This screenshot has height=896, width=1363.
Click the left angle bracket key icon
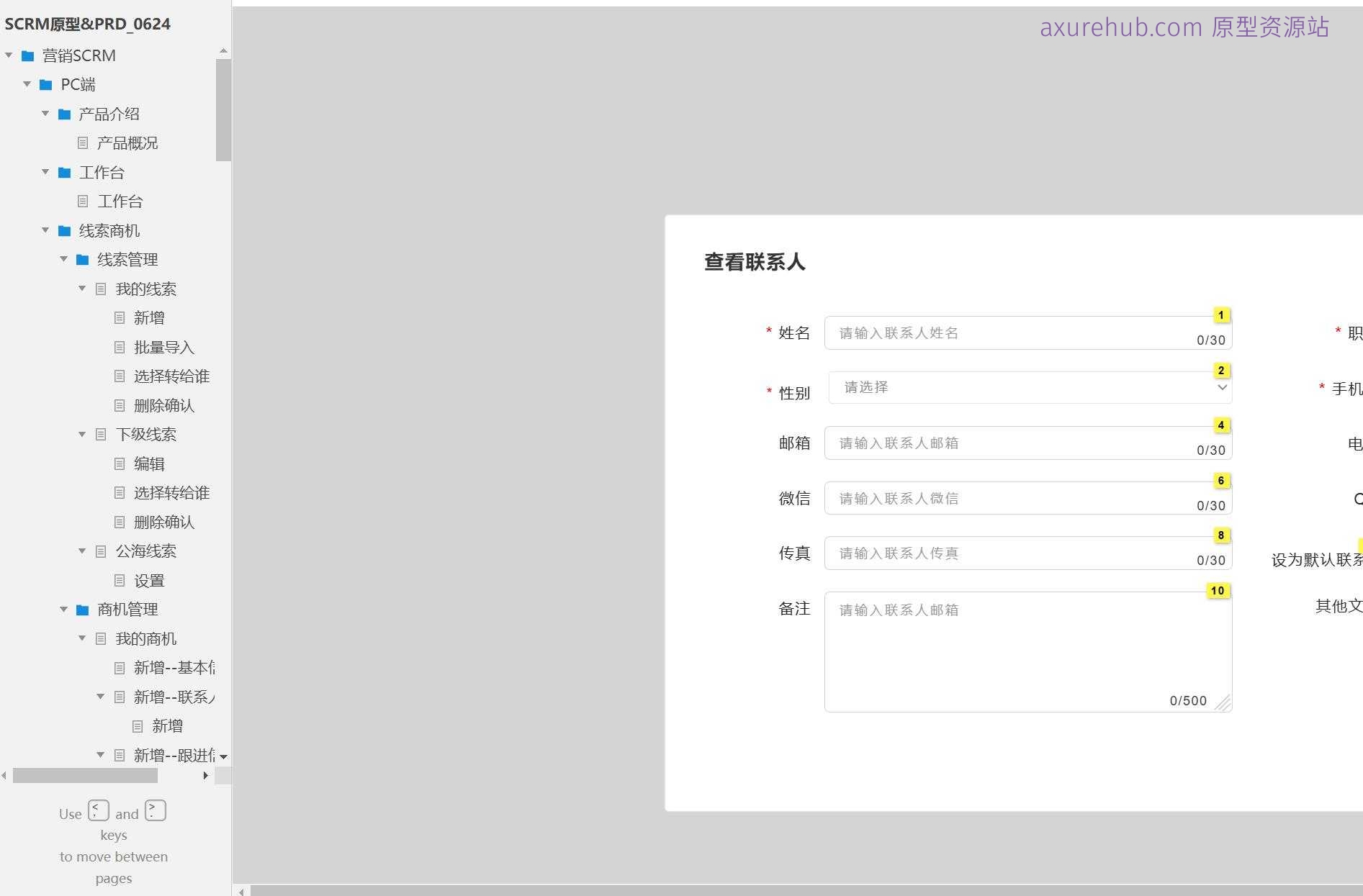[98, 810]
